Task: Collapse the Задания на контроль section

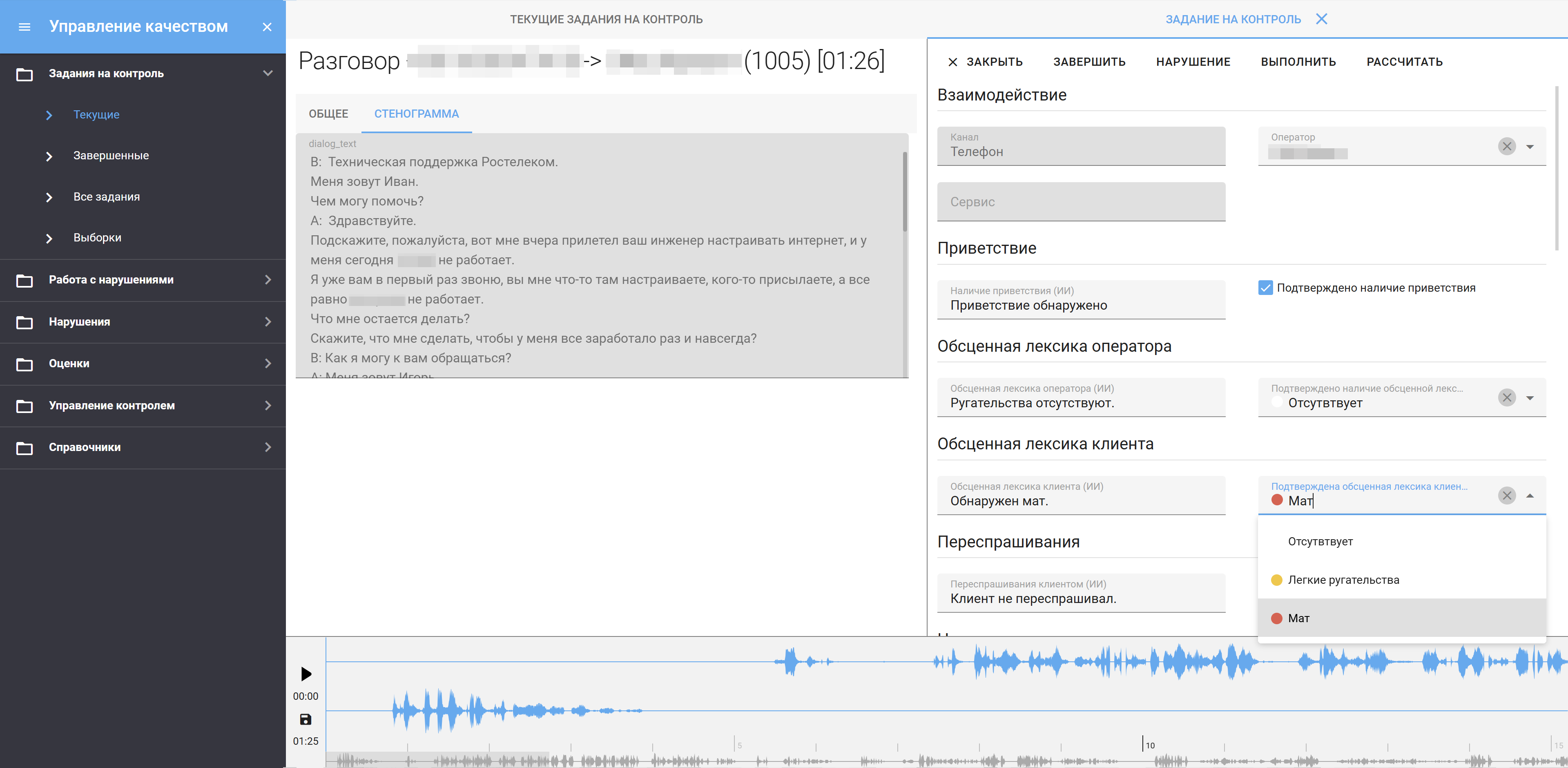Action: click(267, 73)
